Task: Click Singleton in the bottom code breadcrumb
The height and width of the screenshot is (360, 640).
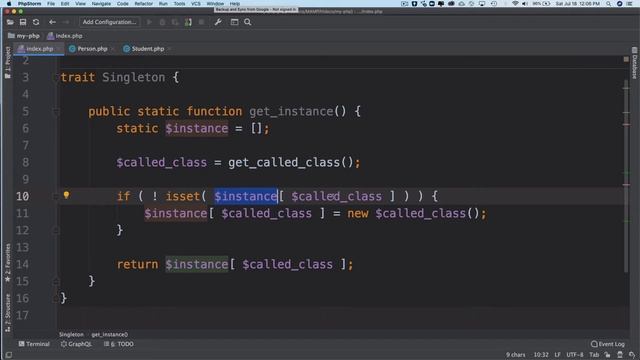Action: tap(71, 334)
